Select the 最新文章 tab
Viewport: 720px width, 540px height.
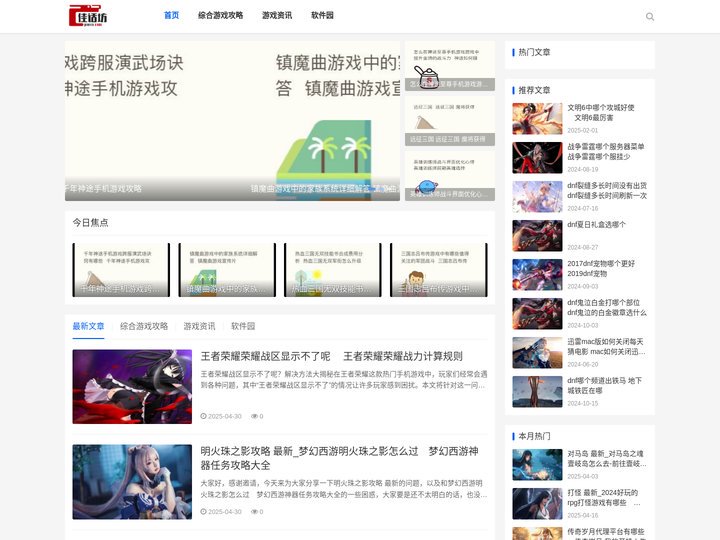(x=88, y=326)
